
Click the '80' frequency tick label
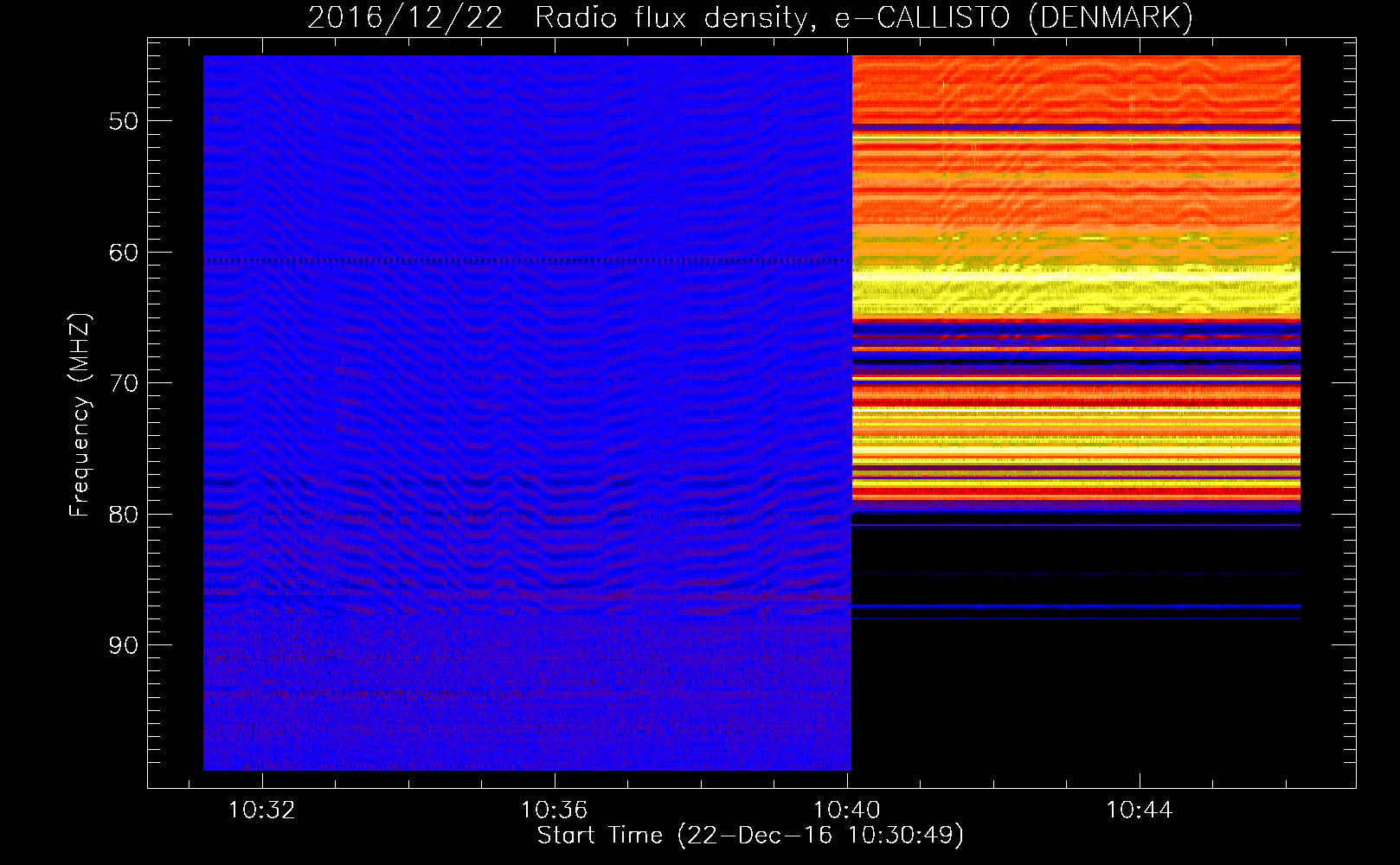pyautogui.click(x=124, y=515)
